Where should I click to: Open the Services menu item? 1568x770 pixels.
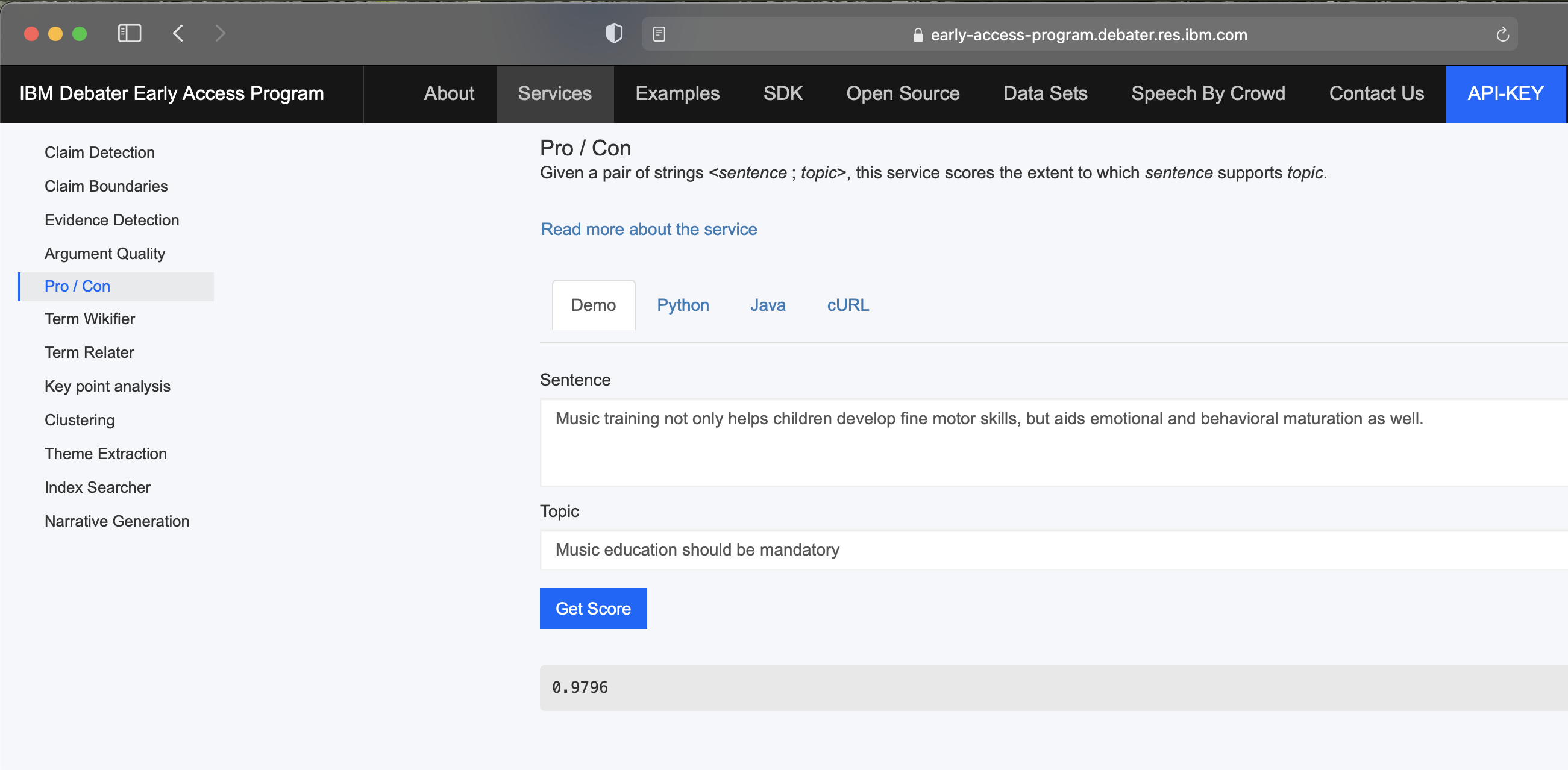tap(554, 94)
